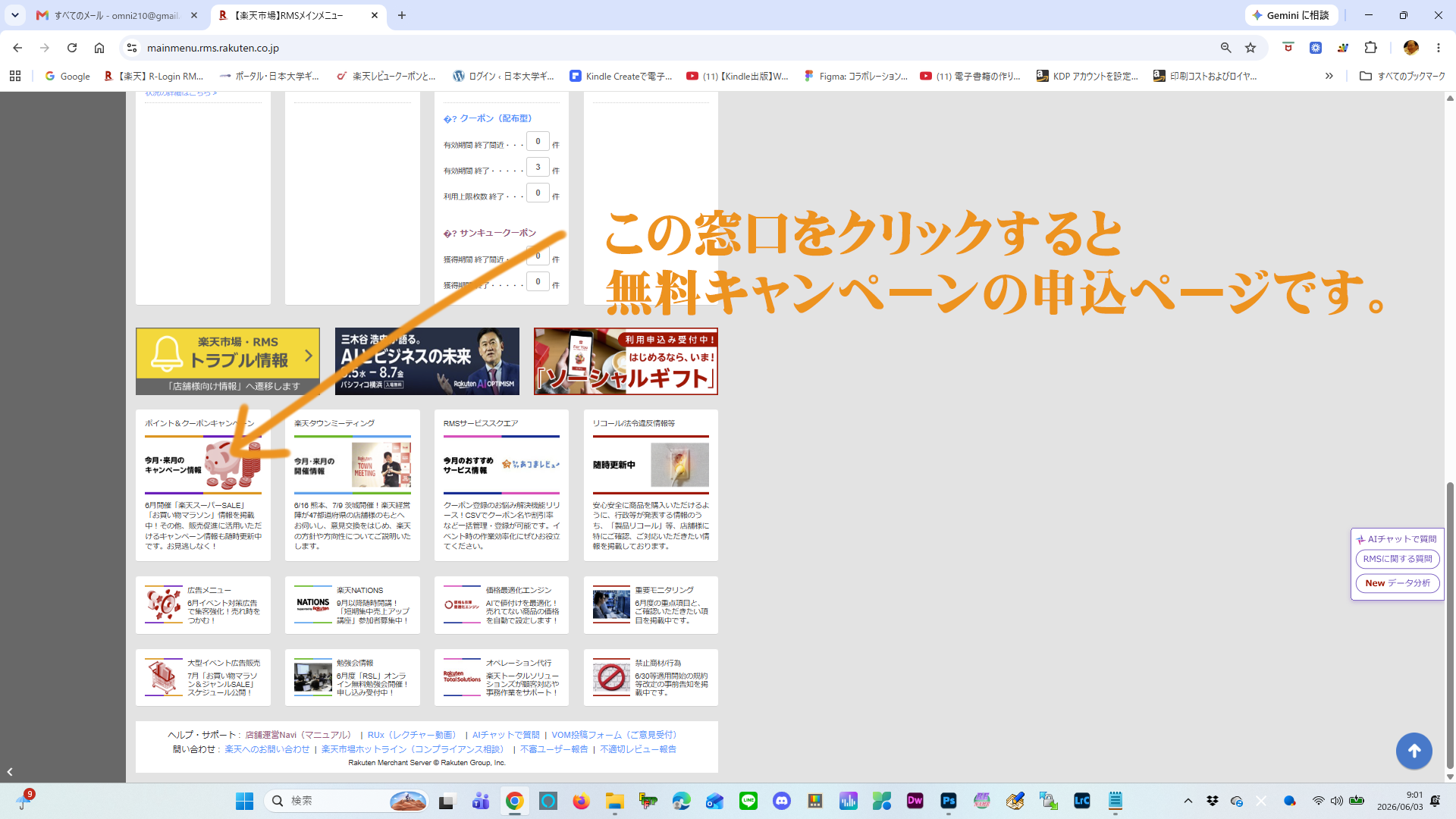Bookmark this page with the star icon
This screenshot has height=819, width=1456.
(x=1250, y=48)
